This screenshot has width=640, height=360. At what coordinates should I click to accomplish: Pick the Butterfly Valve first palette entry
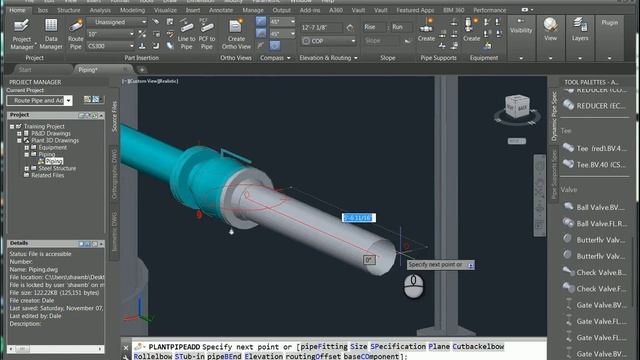[x=595, y=240]
